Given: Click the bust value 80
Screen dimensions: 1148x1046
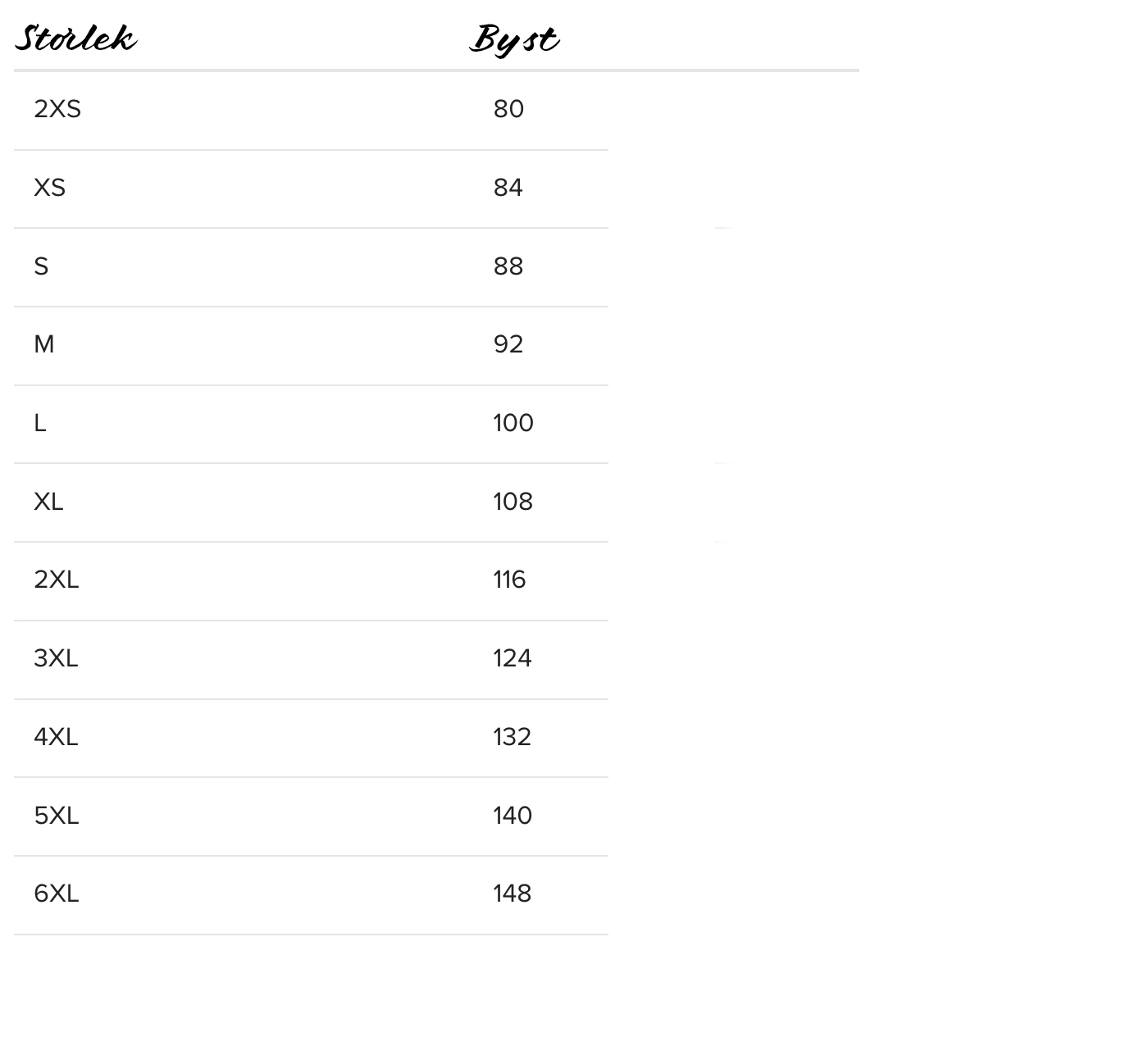Looking at the screenshot, I should tap(508, 109).
